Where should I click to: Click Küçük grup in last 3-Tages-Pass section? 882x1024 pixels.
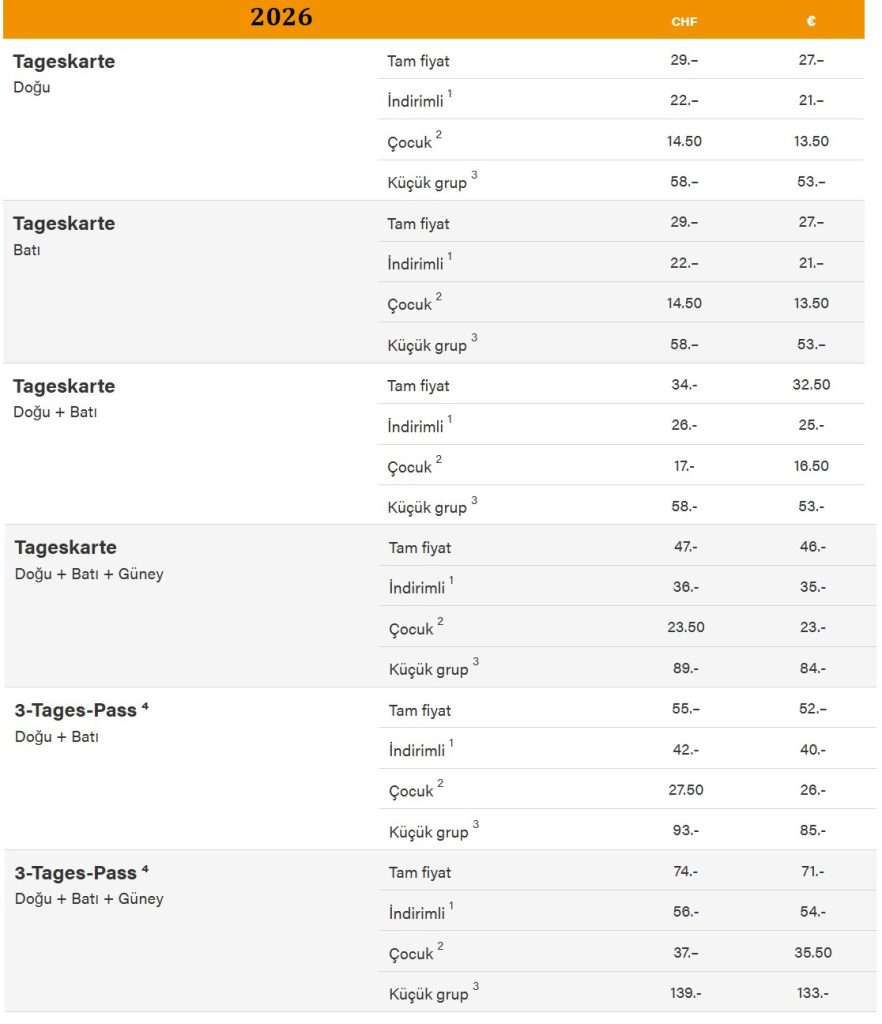428,994
